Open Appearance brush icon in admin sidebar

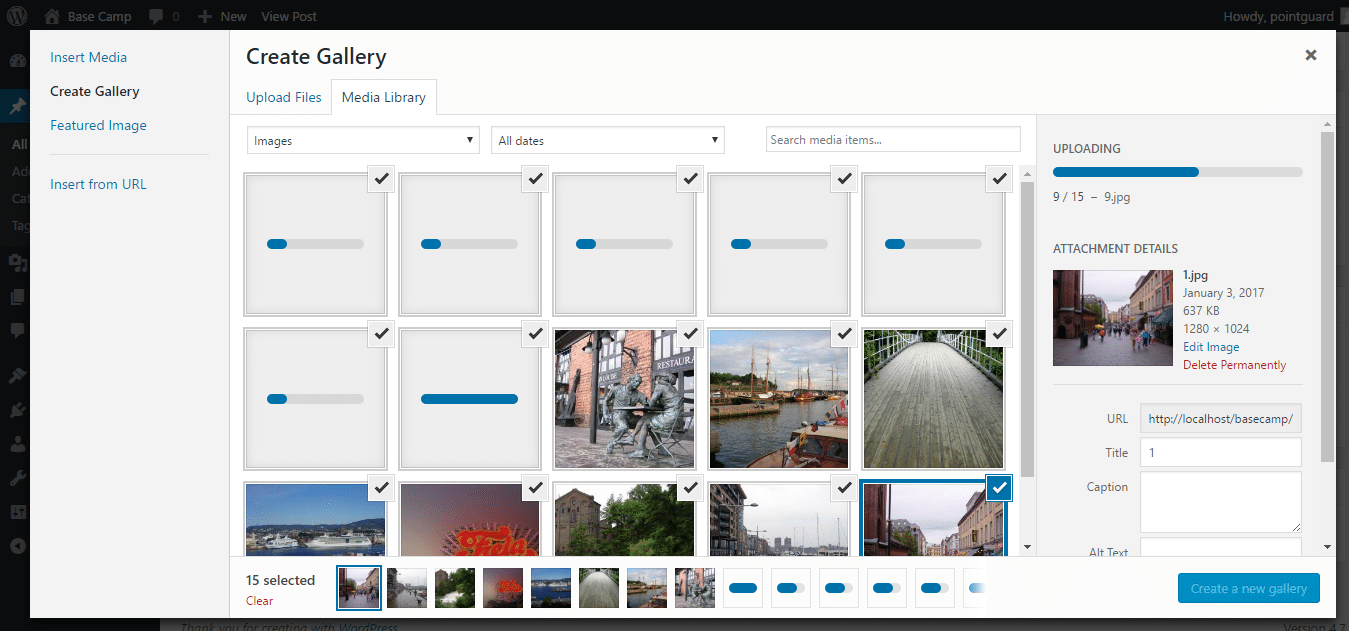(17, 376)
